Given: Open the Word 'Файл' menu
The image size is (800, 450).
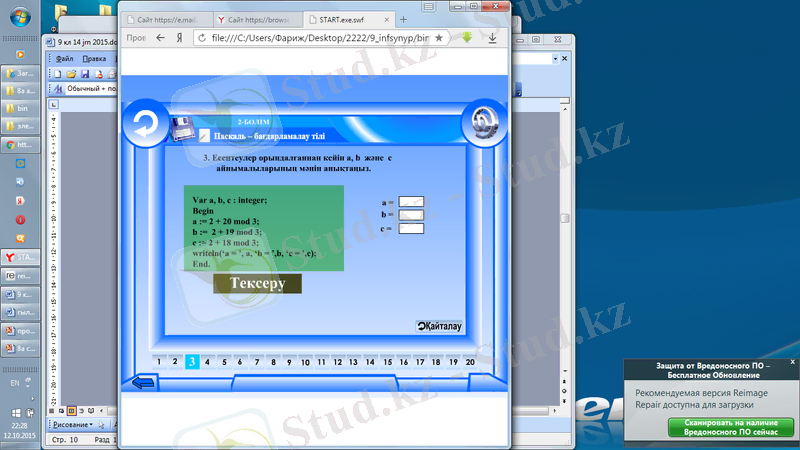Looking at the screenshot, I should click(x=65, y=59).
